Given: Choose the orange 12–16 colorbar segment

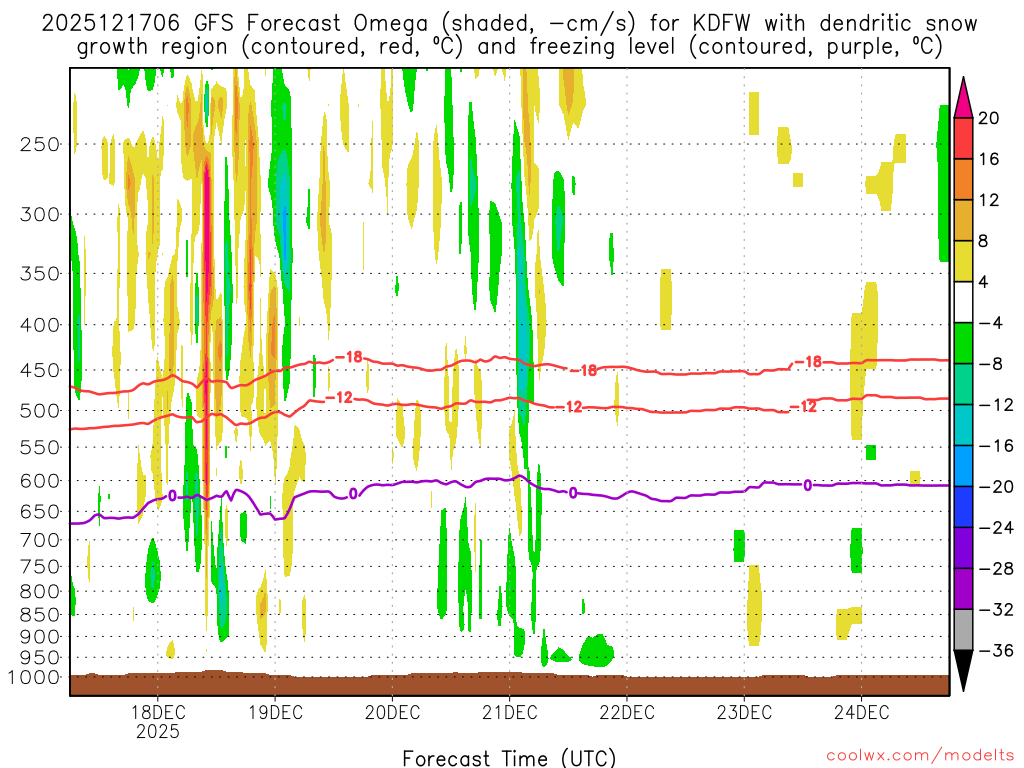Looking at the screenshot, I should click(963, 179).
